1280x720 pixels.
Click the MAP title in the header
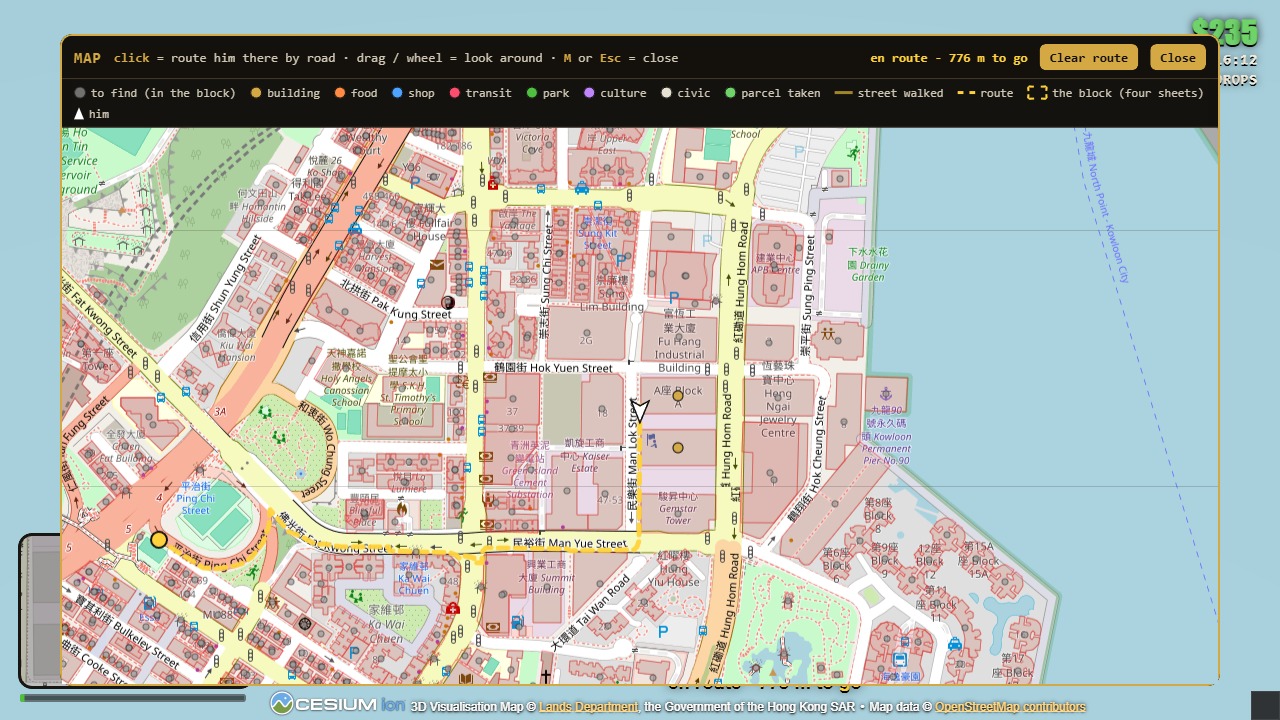[x=87, y=58]
